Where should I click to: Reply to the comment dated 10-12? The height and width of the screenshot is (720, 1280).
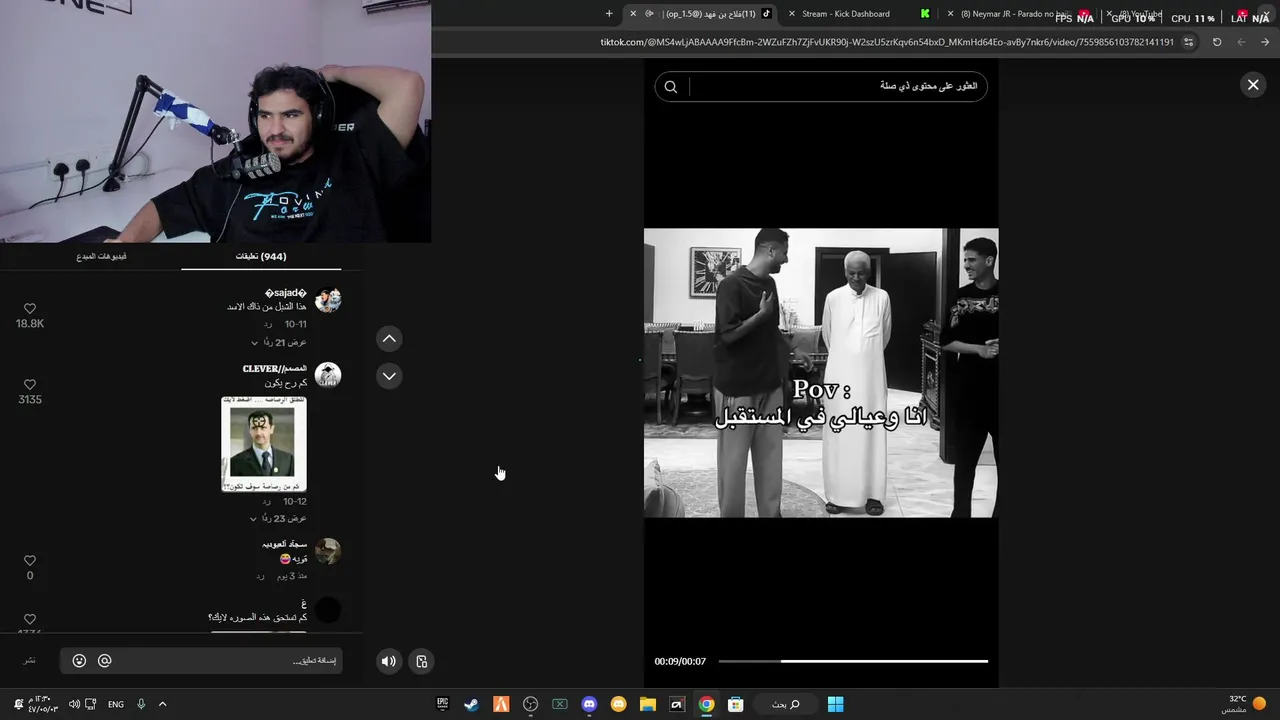click(267, 501)
